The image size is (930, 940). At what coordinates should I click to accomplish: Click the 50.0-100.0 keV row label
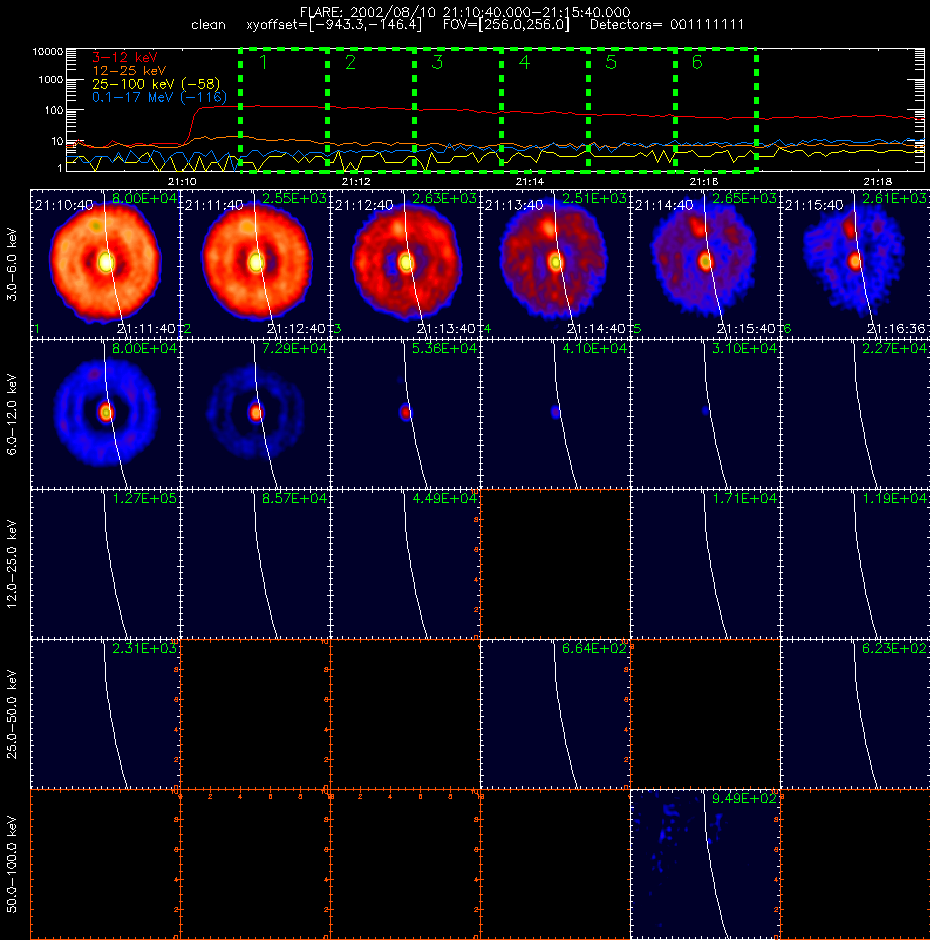(12, 864)
